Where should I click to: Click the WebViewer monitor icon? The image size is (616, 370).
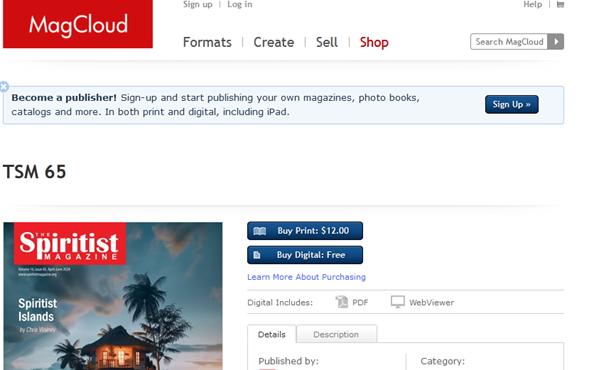398,302
